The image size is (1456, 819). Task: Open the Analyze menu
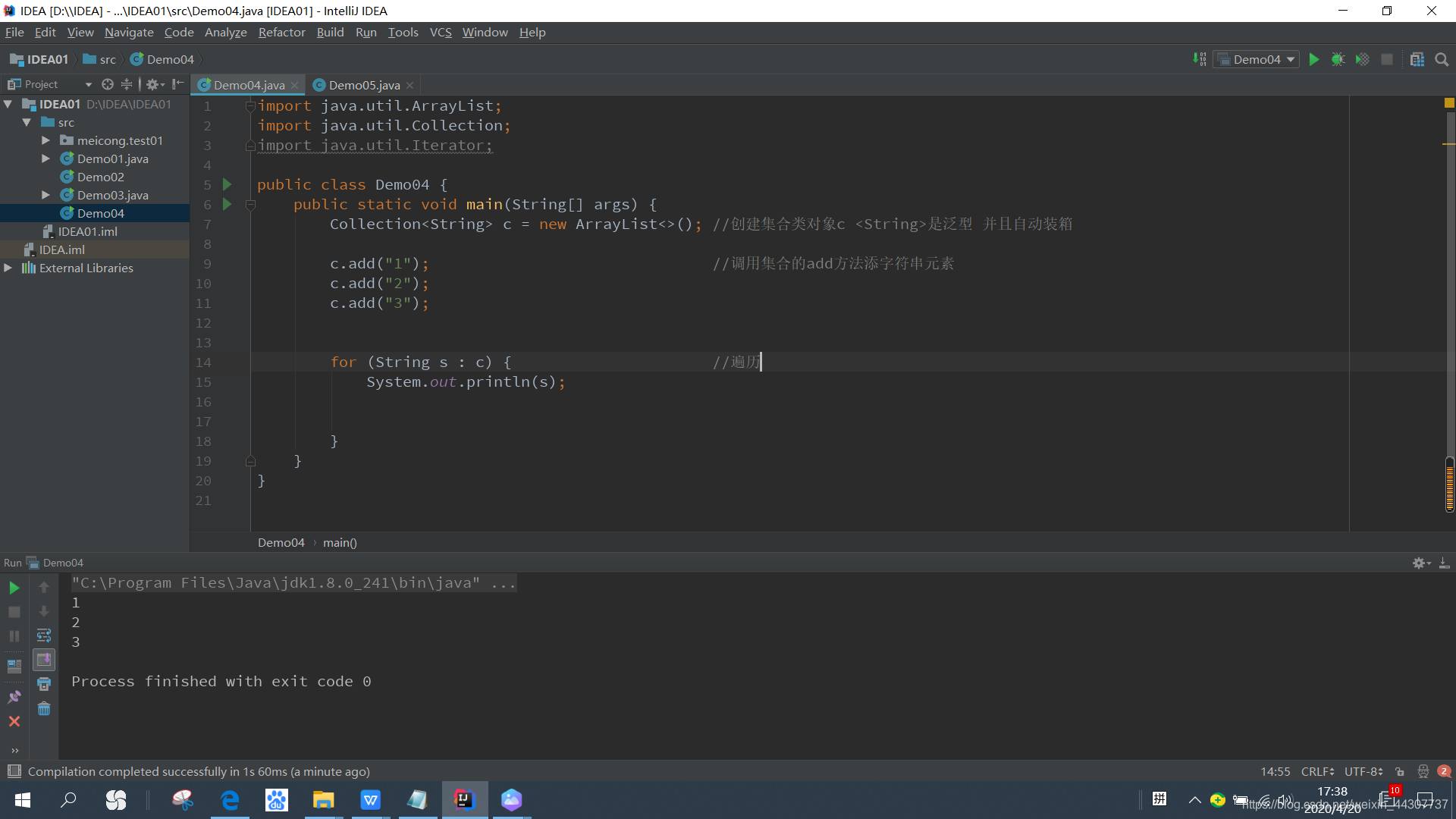coord(226,32)
